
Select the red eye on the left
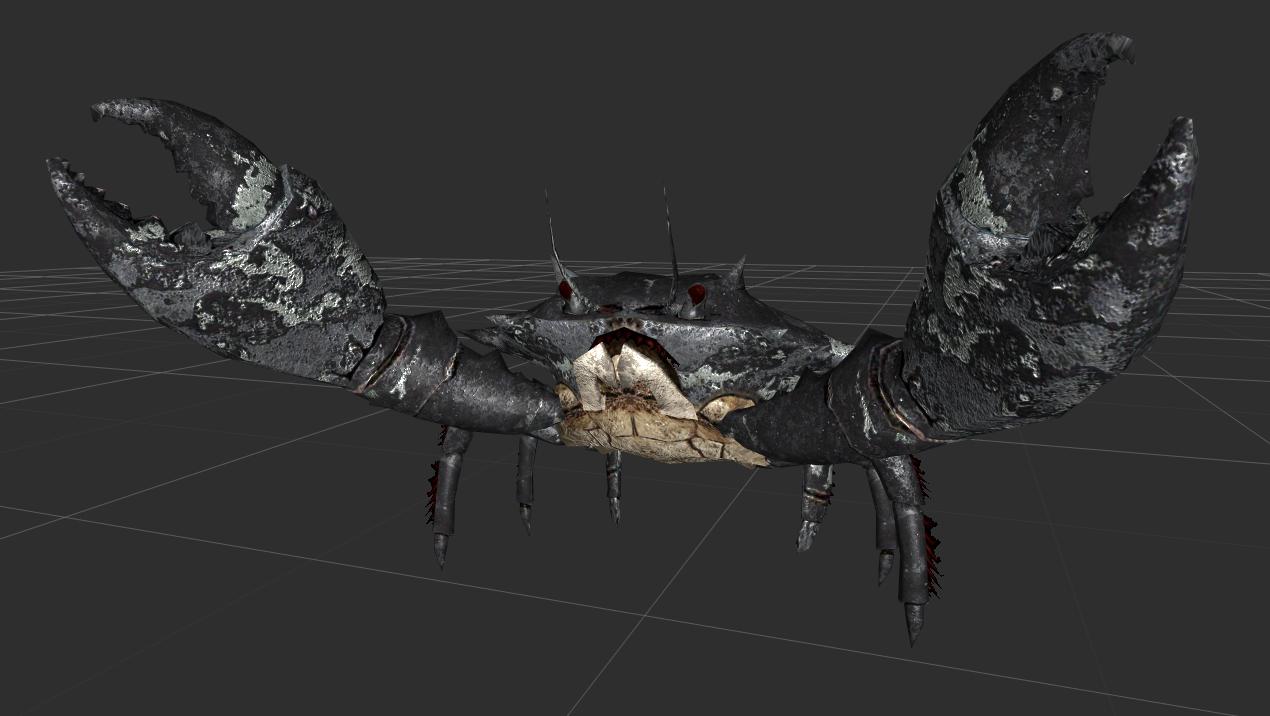pos(566,291)
